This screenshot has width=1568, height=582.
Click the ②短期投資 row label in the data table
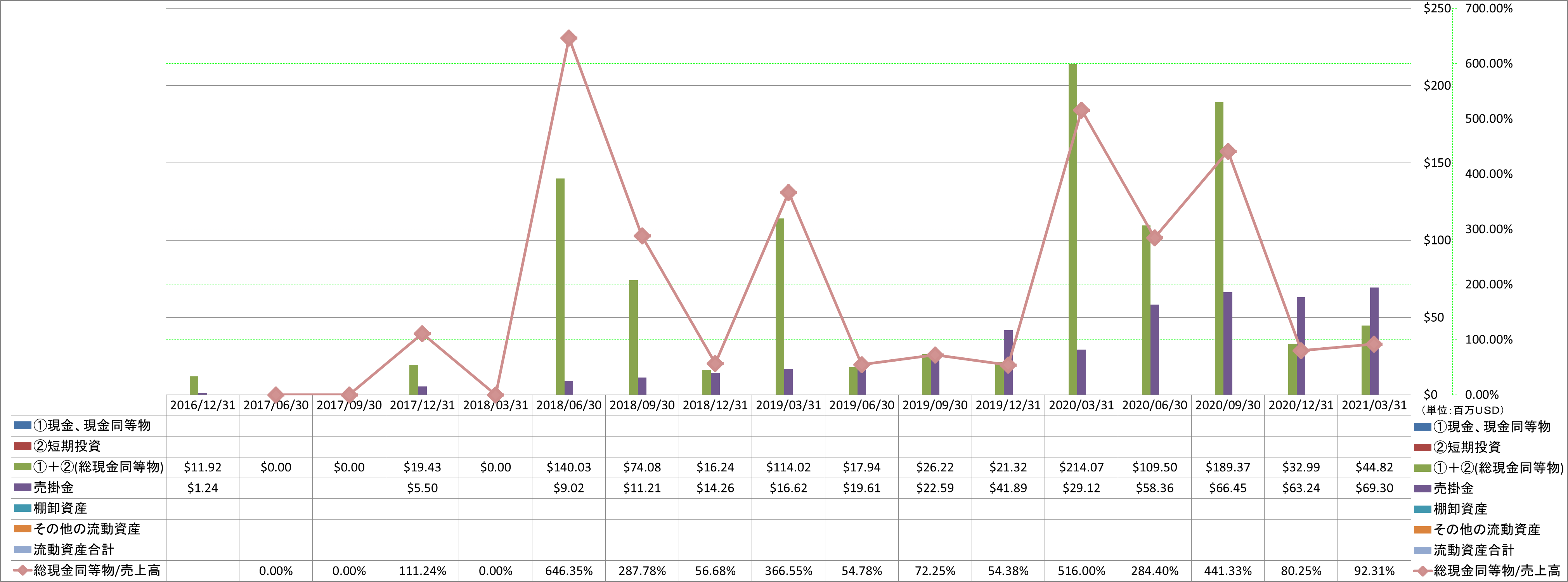[67, 446]
